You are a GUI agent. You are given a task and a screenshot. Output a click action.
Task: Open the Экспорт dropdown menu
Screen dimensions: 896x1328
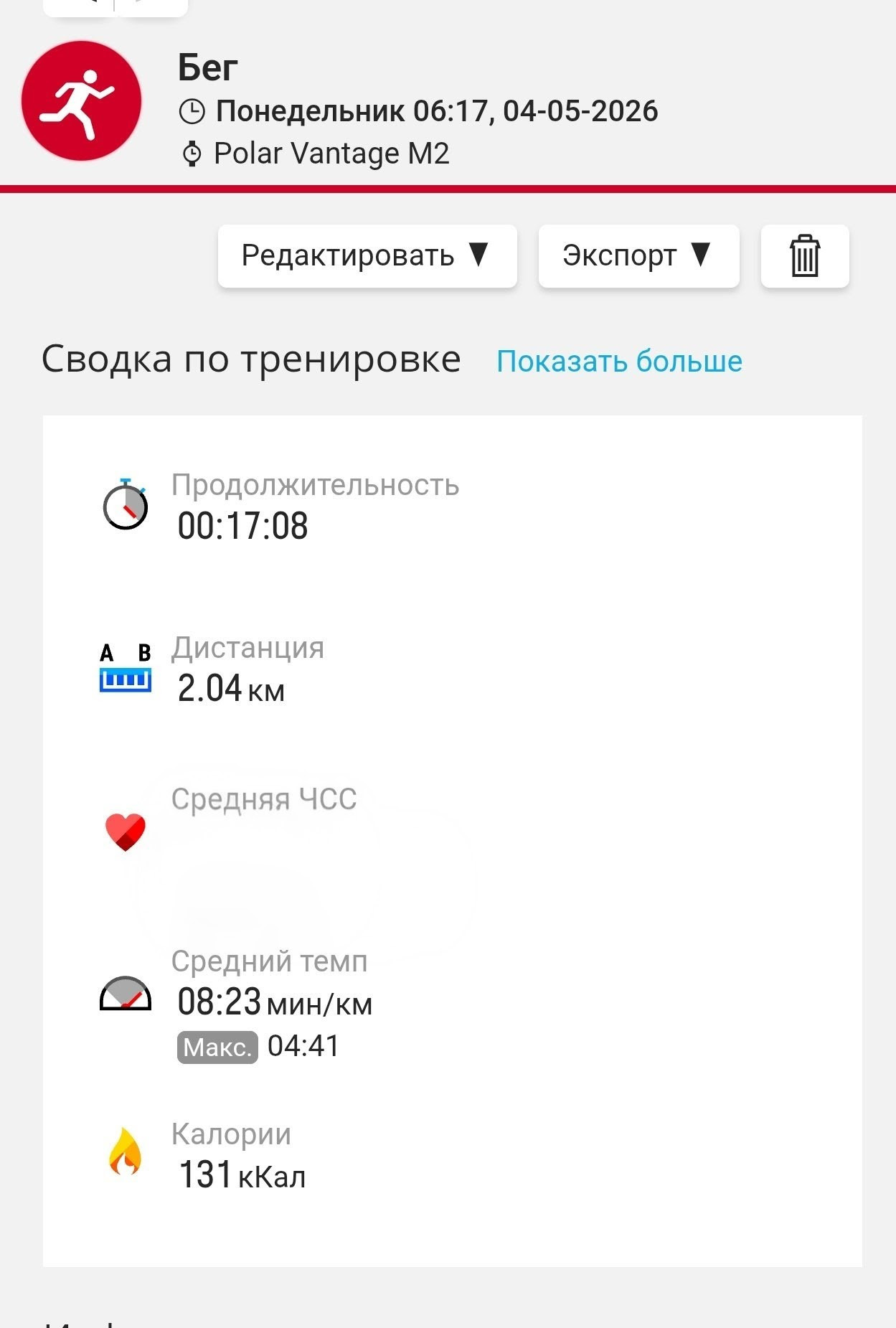(638, 256)
